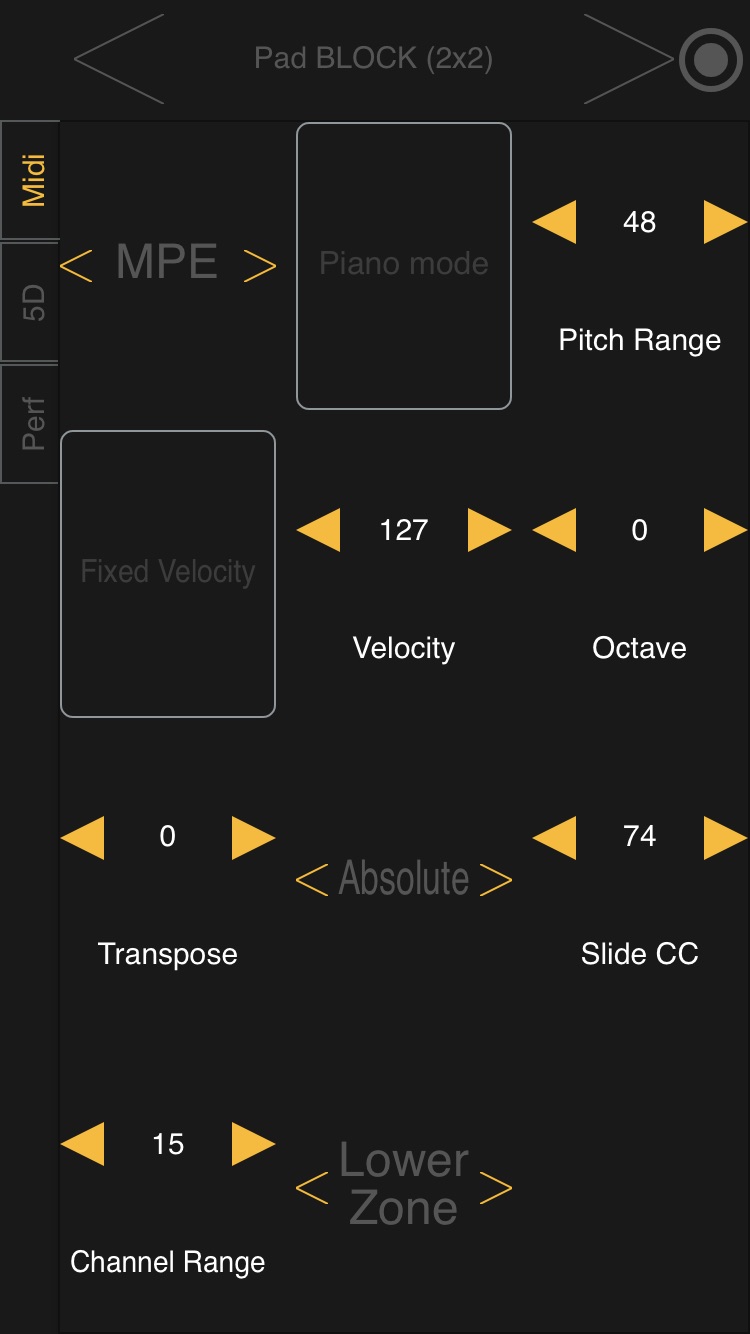
Task: Decrease the Octave below zero
Action: (x=556, y=531)
